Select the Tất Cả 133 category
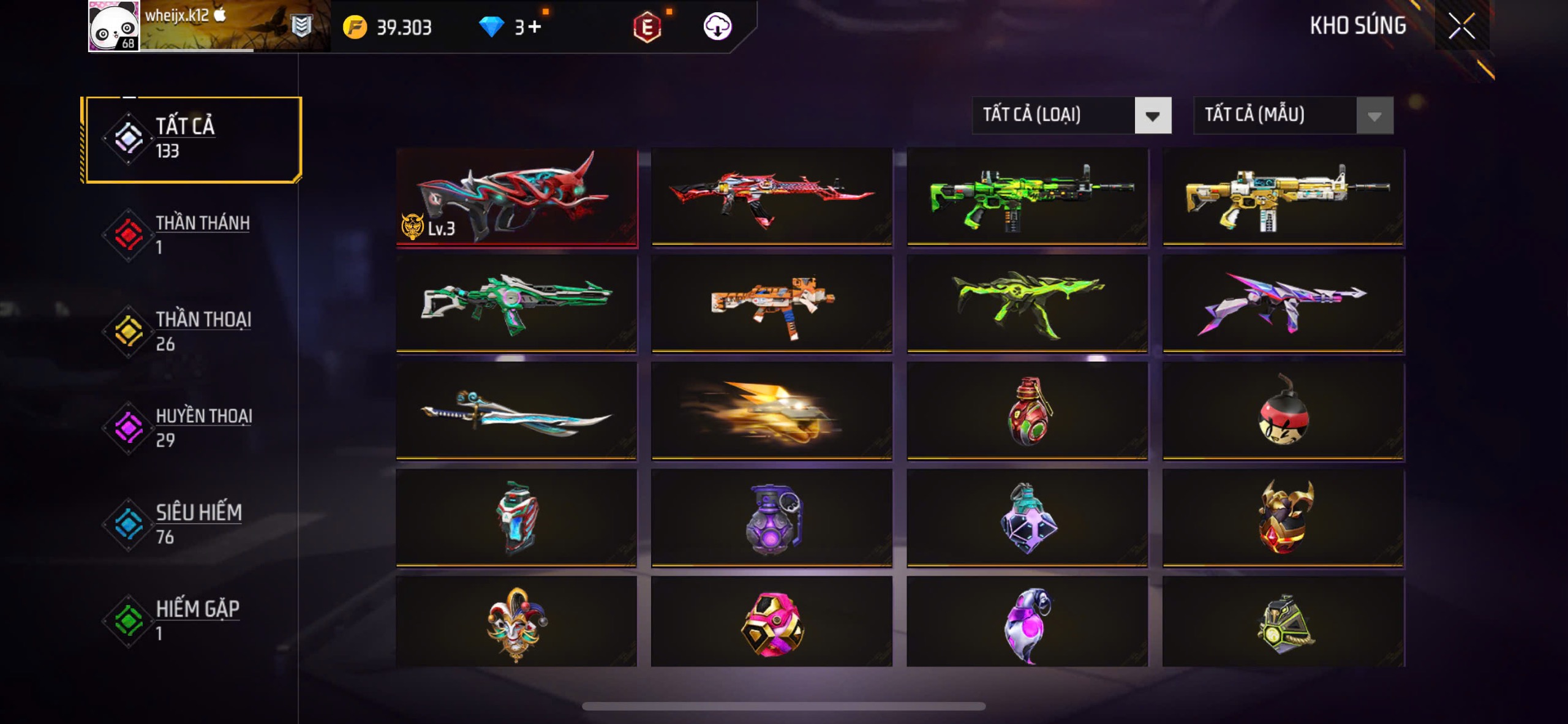Viewport: 1568px width, 724px height. (x=192, y=139)
